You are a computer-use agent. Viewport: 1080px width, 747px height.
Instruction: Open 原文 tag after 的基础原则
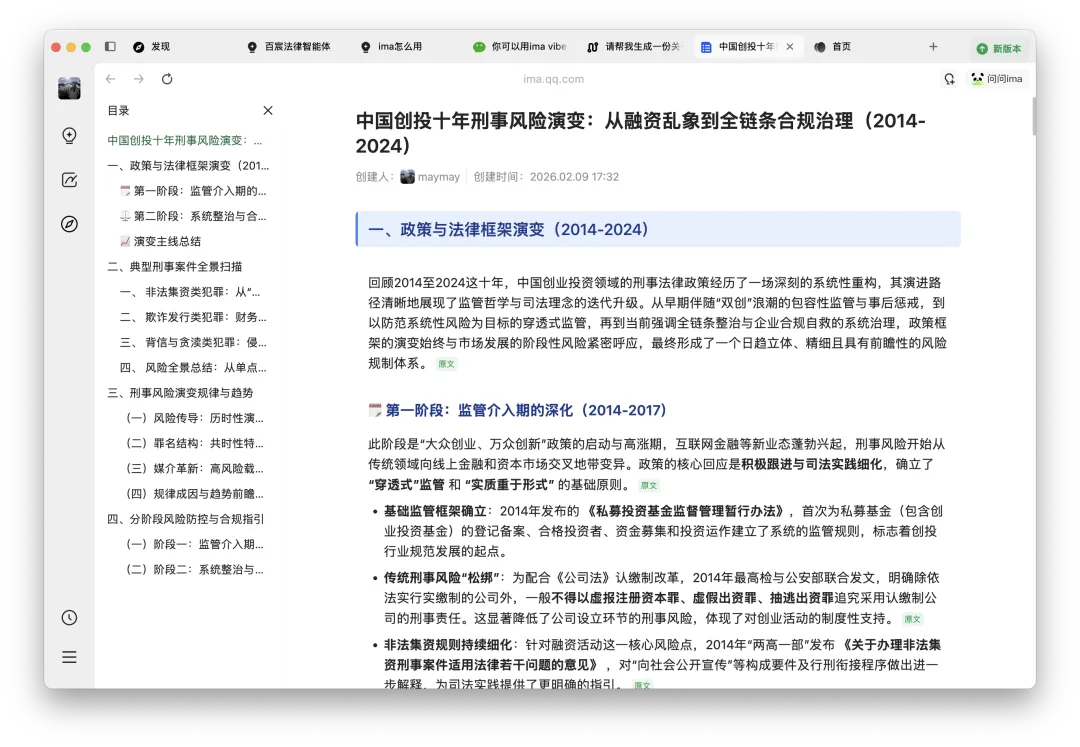click(649, 485)
